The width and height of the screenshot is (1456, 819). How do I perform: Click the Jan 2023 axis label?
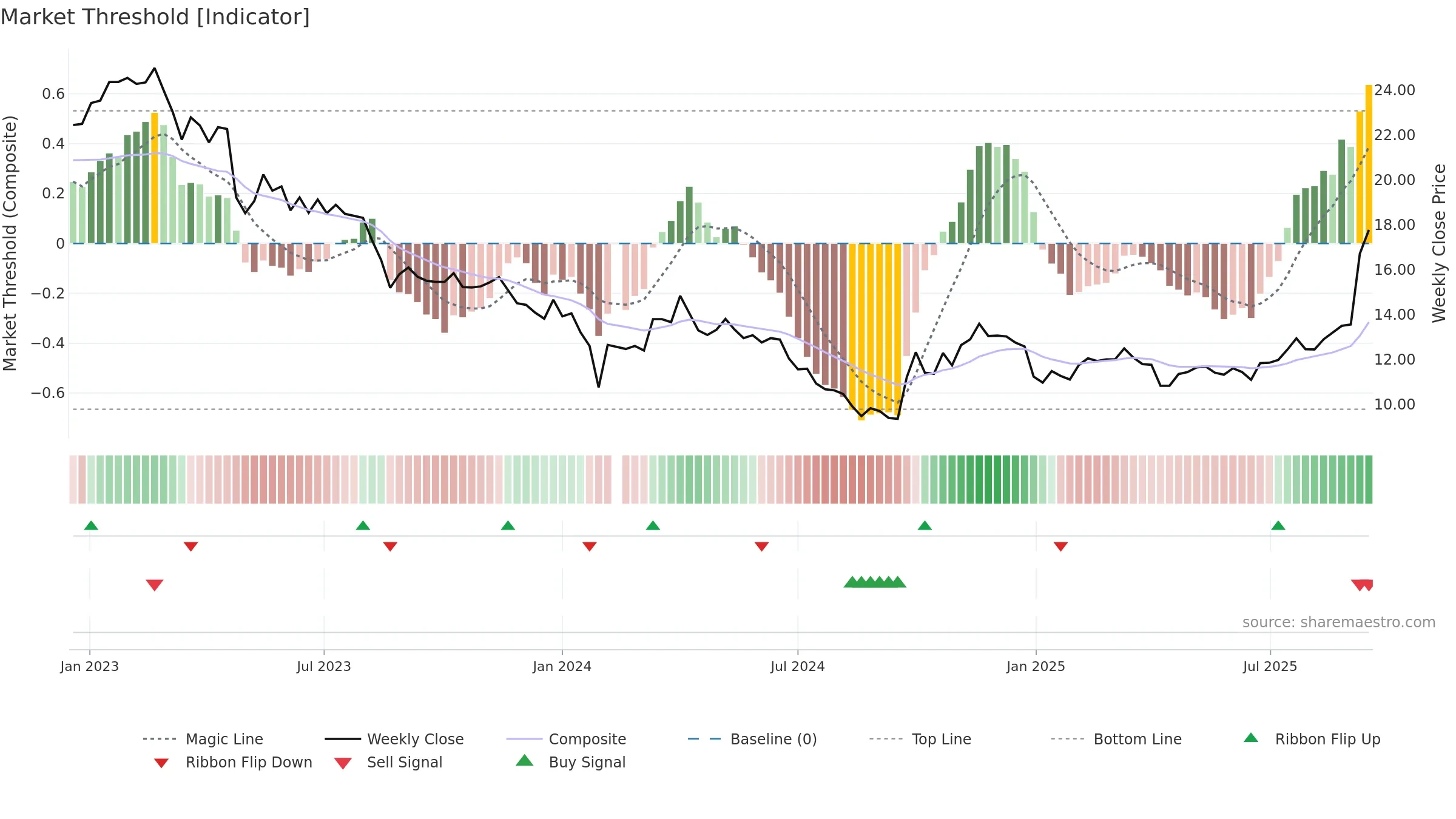point(89,666)
